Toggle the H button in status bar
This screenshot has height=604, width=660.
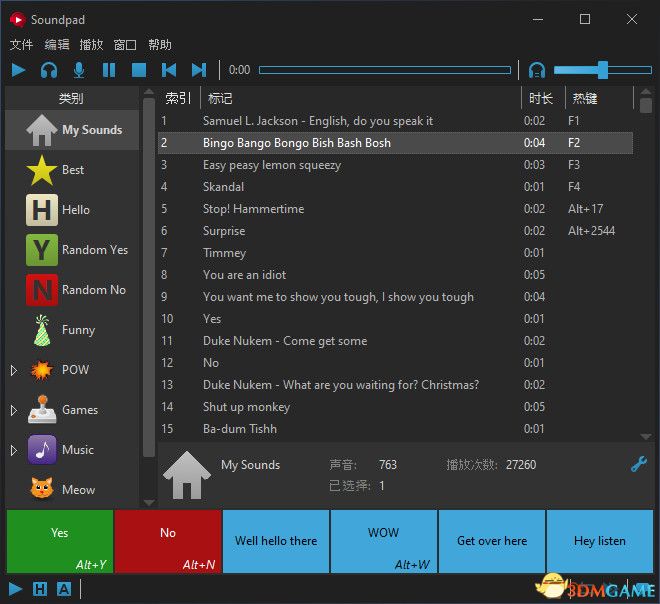pos(40,589)
